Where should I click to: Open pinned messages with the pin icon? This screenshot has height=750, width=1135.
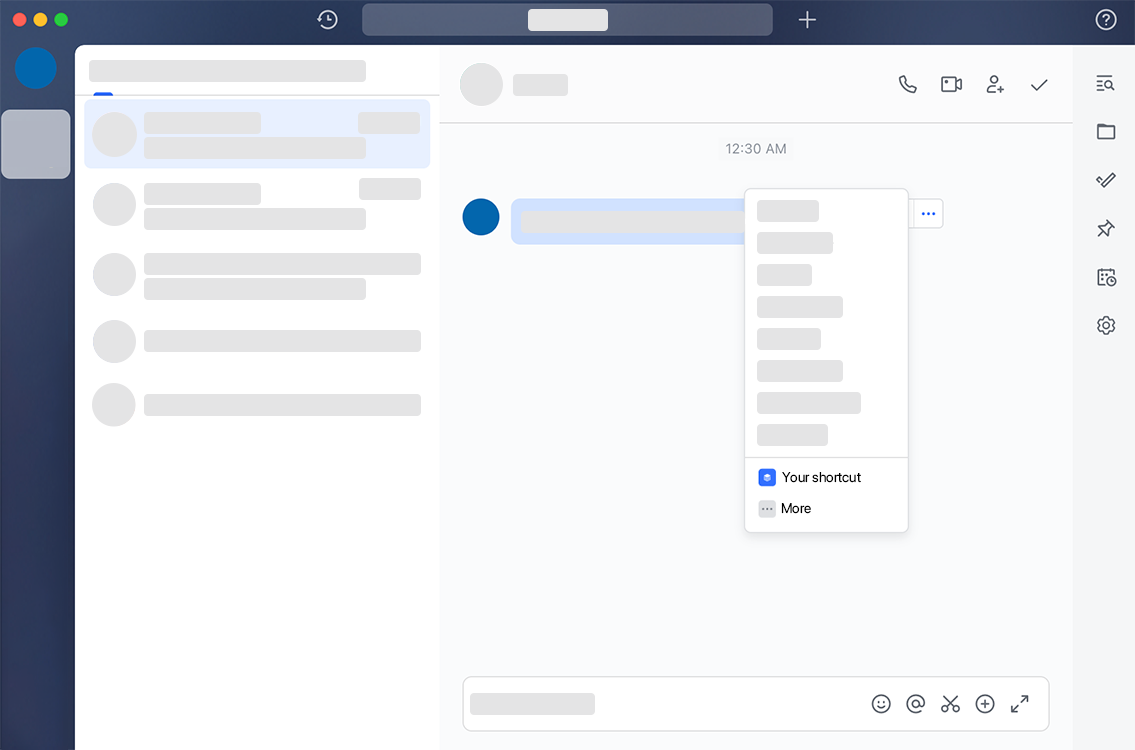pos(1105,229)
